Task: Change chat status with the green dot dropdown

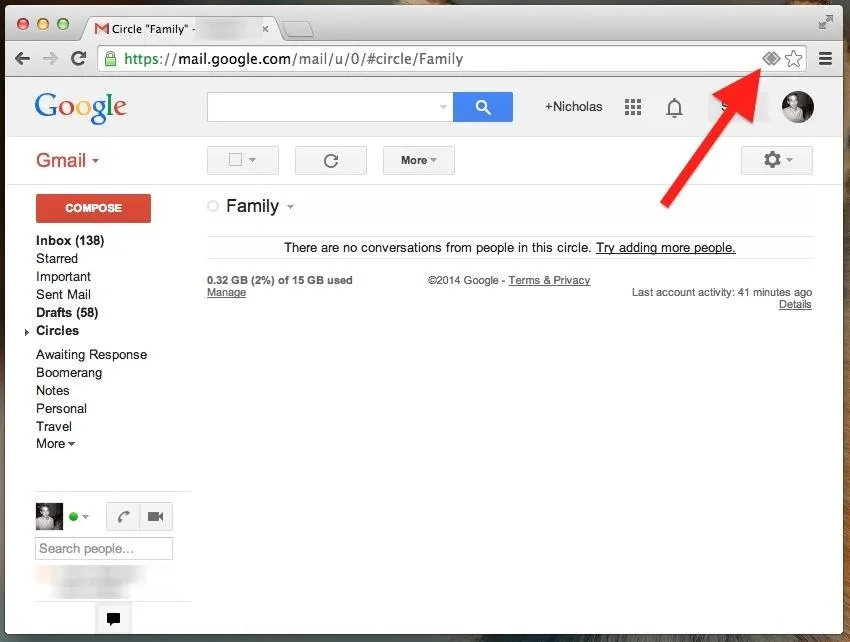Action: 79,517
